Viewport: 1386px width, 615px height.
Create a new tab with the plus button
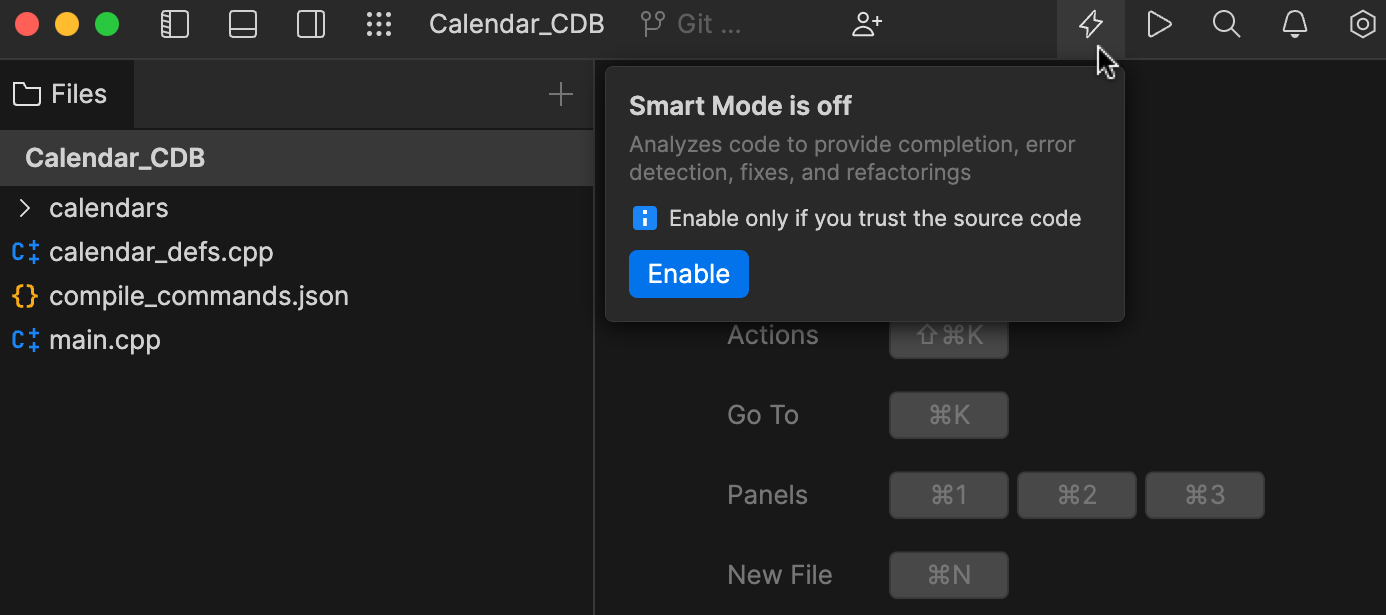560,93
